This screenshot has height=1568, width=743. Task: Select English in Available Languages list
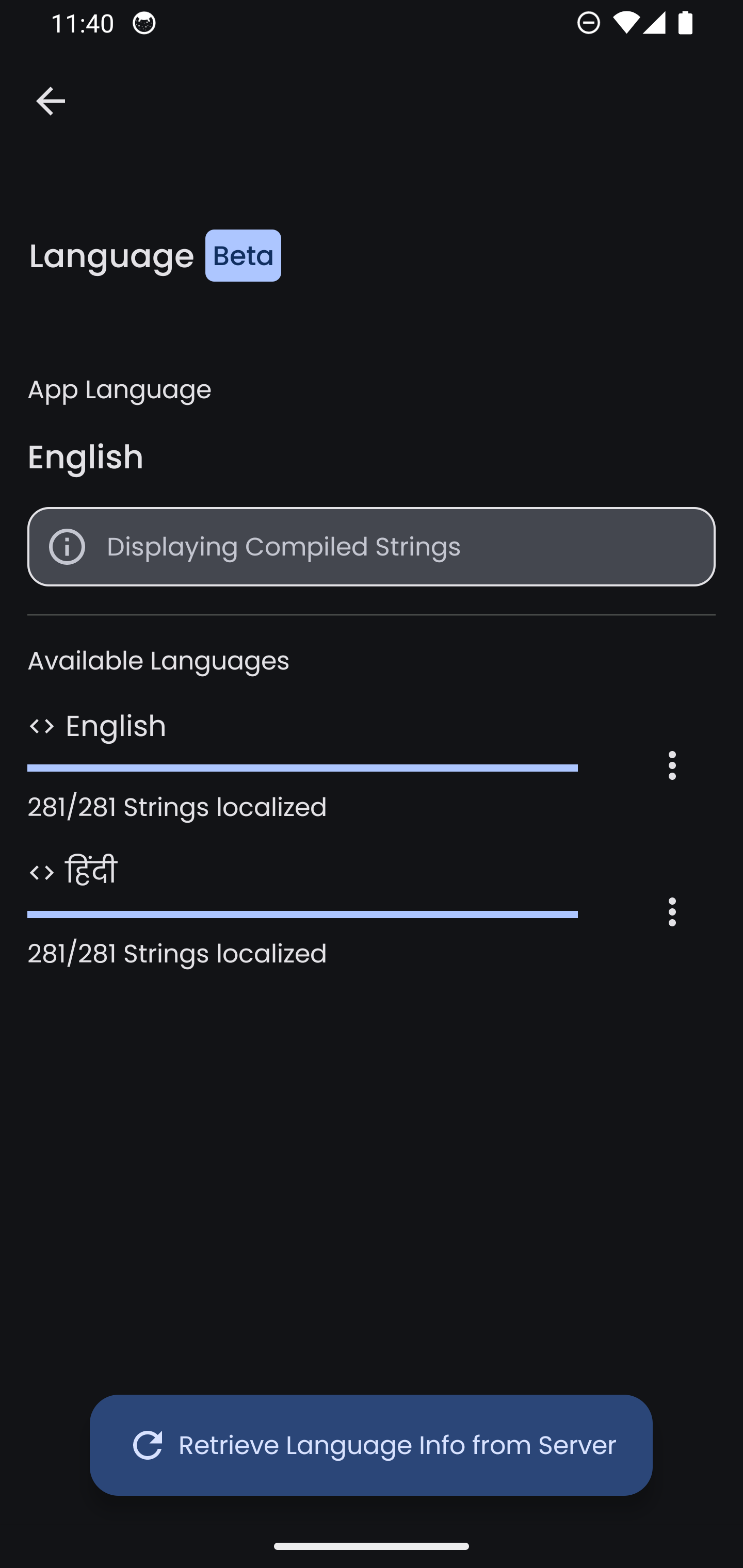pyautogui.click(x=116, y=726)
